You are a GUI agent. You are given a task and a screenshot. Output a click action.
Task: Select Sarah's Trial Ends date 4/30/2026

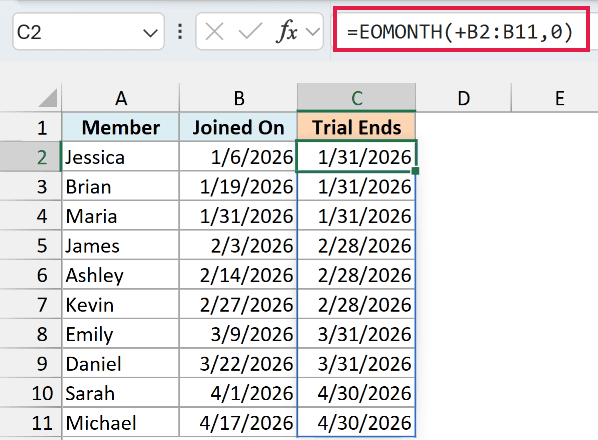point(357,393)
